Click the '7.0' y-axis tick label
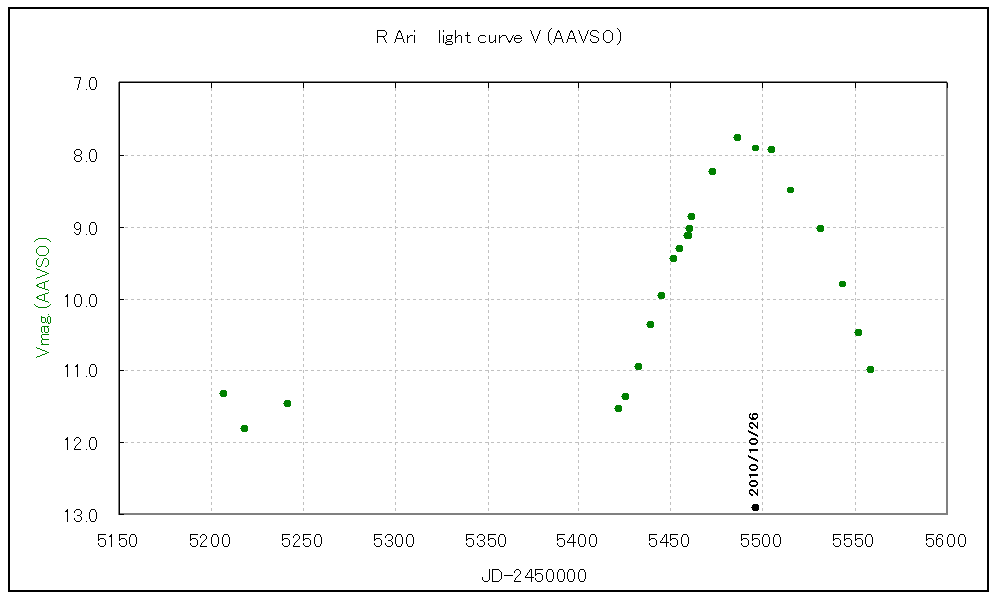This screenshot has height=600, width=1000. [x=86, y=84]
